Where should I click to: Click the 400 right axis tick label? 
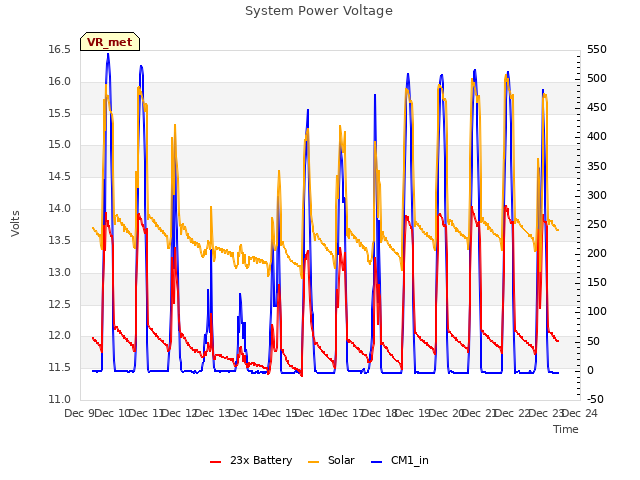click(597, 136)
